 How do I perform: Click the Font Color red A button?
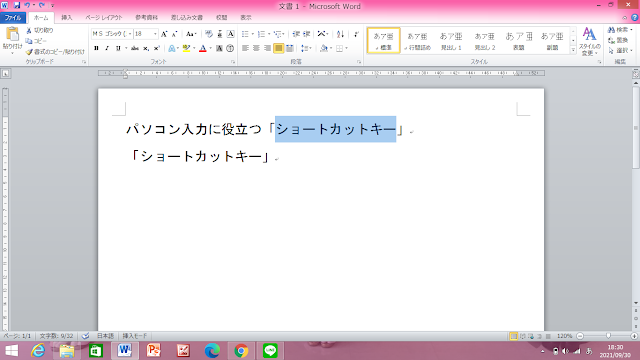[x=203, y=48]
